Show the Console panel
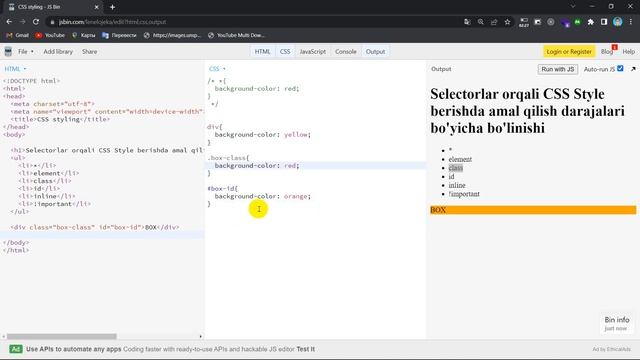This screenshot has height=360, width=640. pyautogui.click(x=346, y=51)
